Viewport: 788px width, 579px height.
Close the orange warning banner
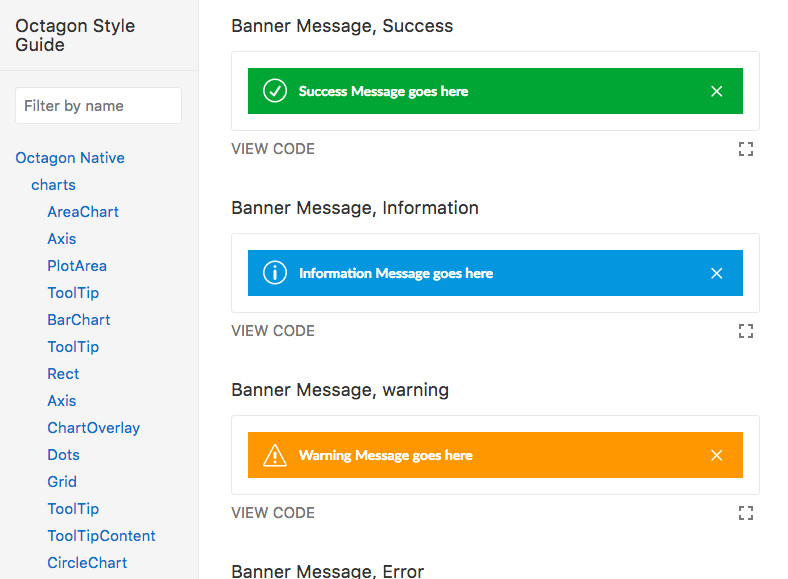[x=716, y=455]
